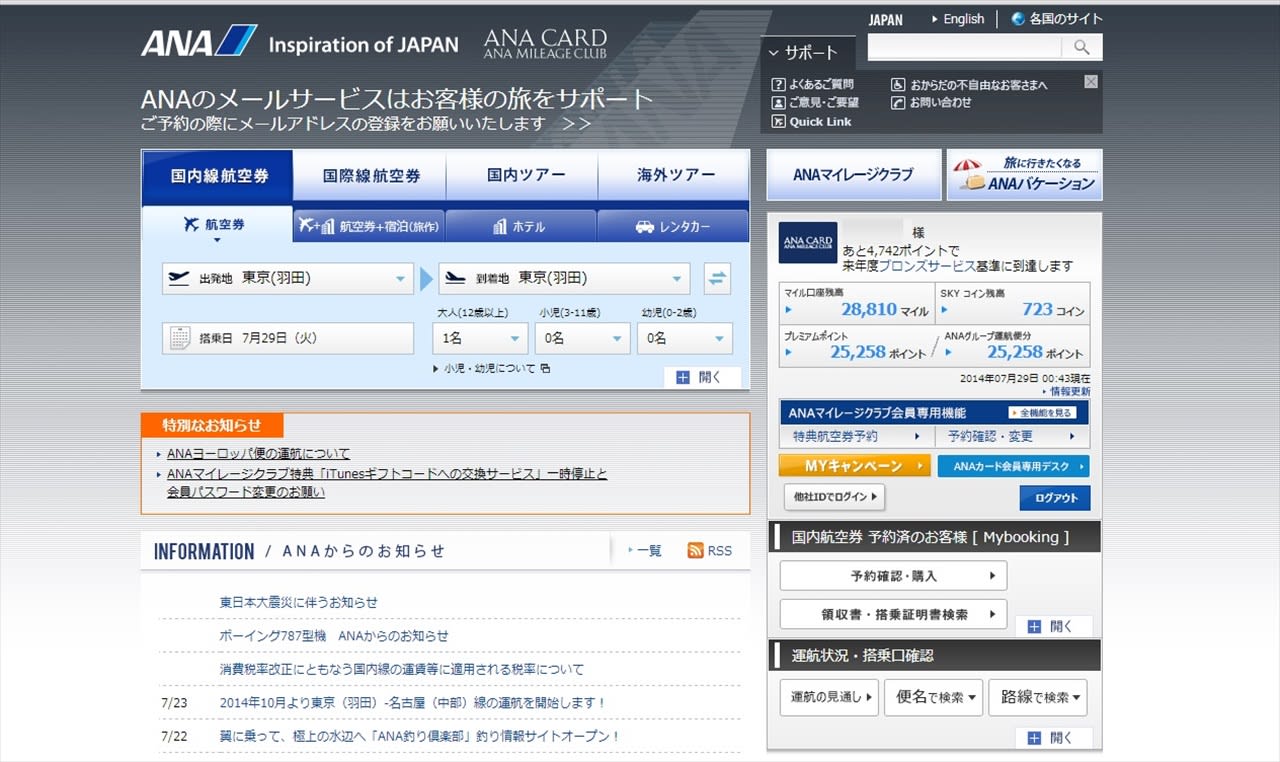
Task: Open the ANAバケーション banner
Action: 1023,175
